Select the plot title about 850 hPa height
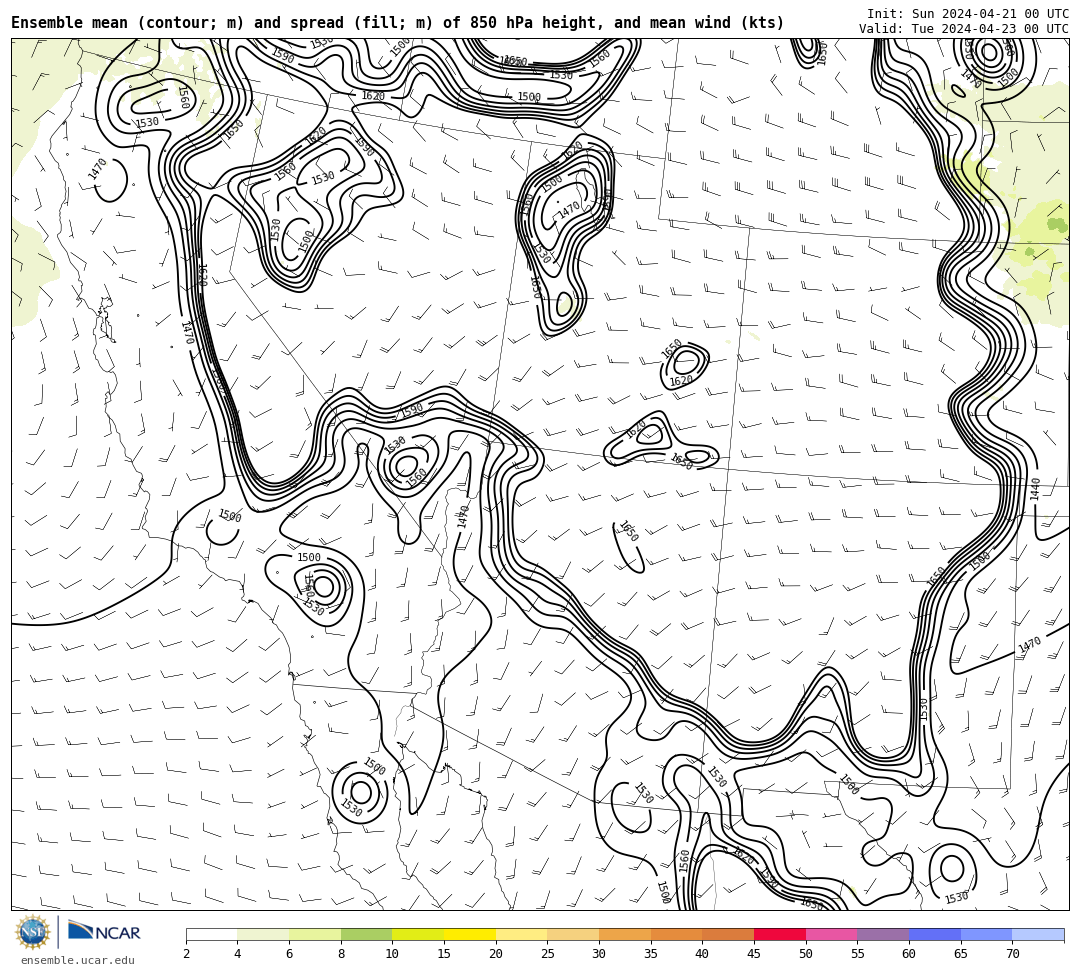The image size is (1080, 973). click(x=397, y=23)
